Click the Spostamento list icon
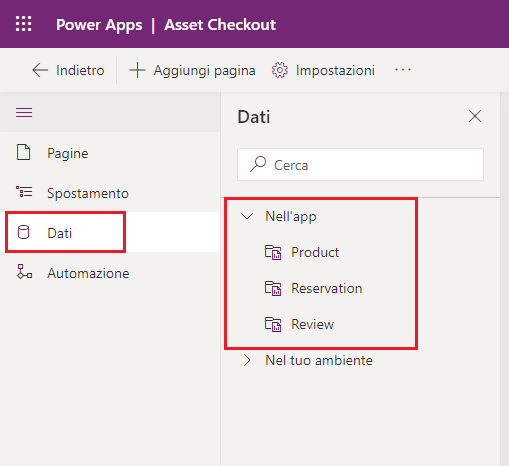The height and width of the screenshot is (466, 509). click(24, 192)
